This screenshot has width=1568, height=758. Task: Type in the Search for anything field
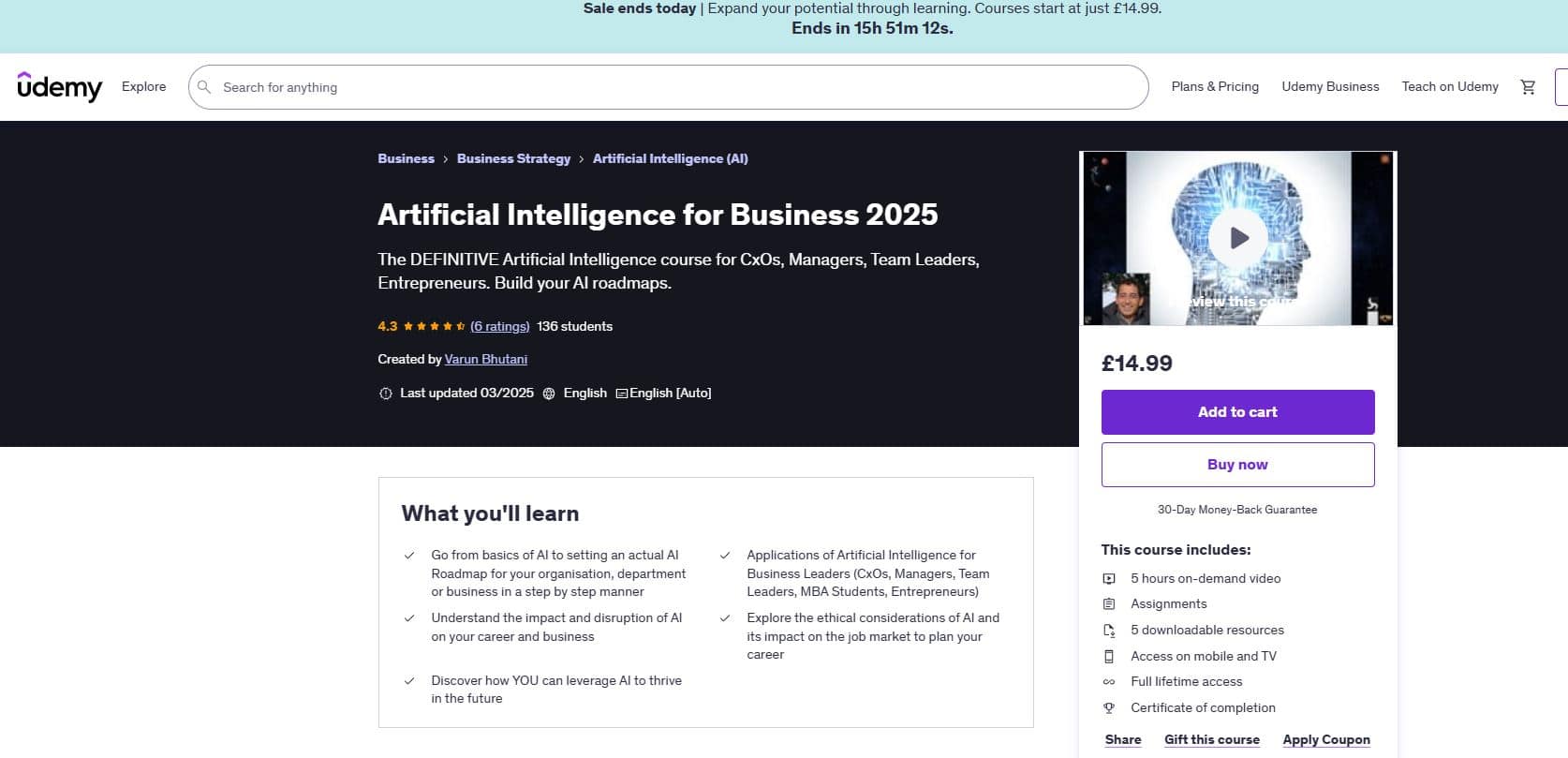coord(674,87)
